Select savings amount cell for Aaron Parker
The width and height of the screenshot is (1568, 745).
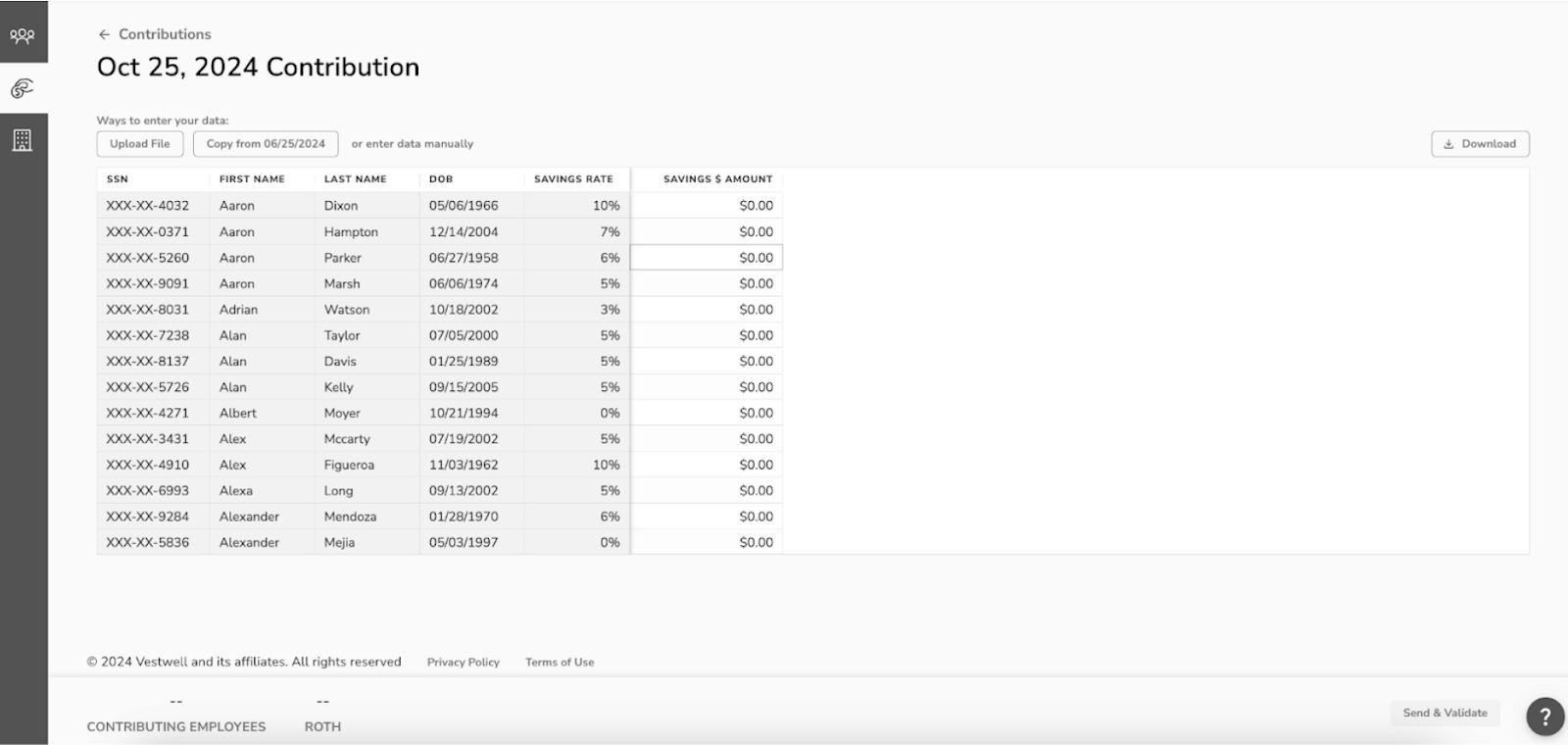[707, 258]
